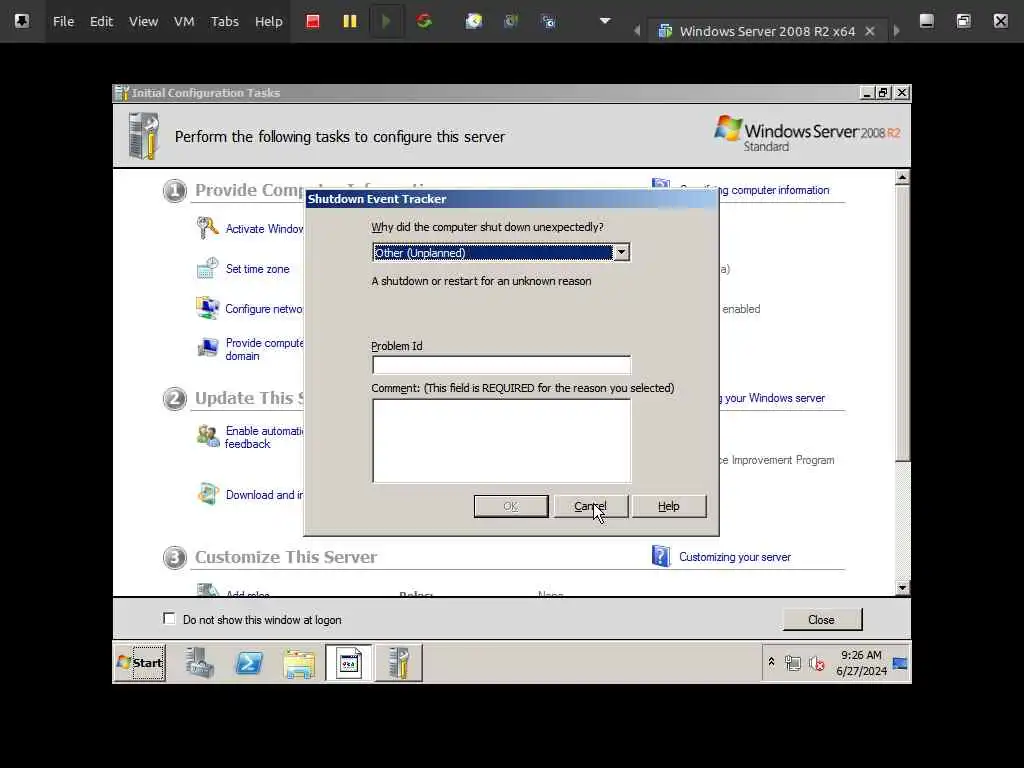Click the Close button of Initial Configuration Tasks
The width and height of the screenshot is (1024, 768).
coord(822,620)
